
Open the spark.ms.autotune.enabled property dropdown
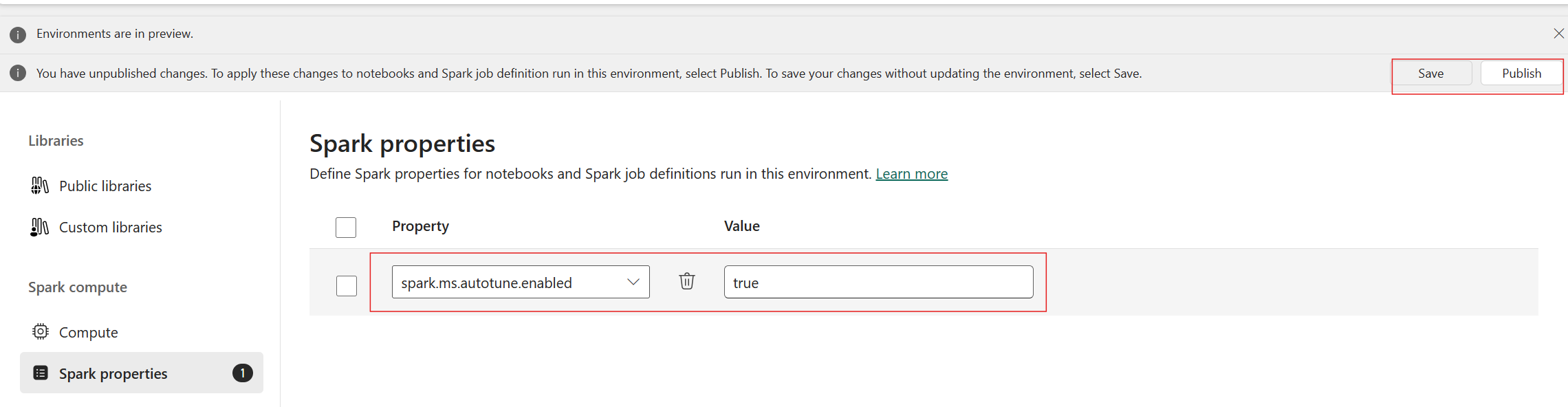click(x=521, y=282)
